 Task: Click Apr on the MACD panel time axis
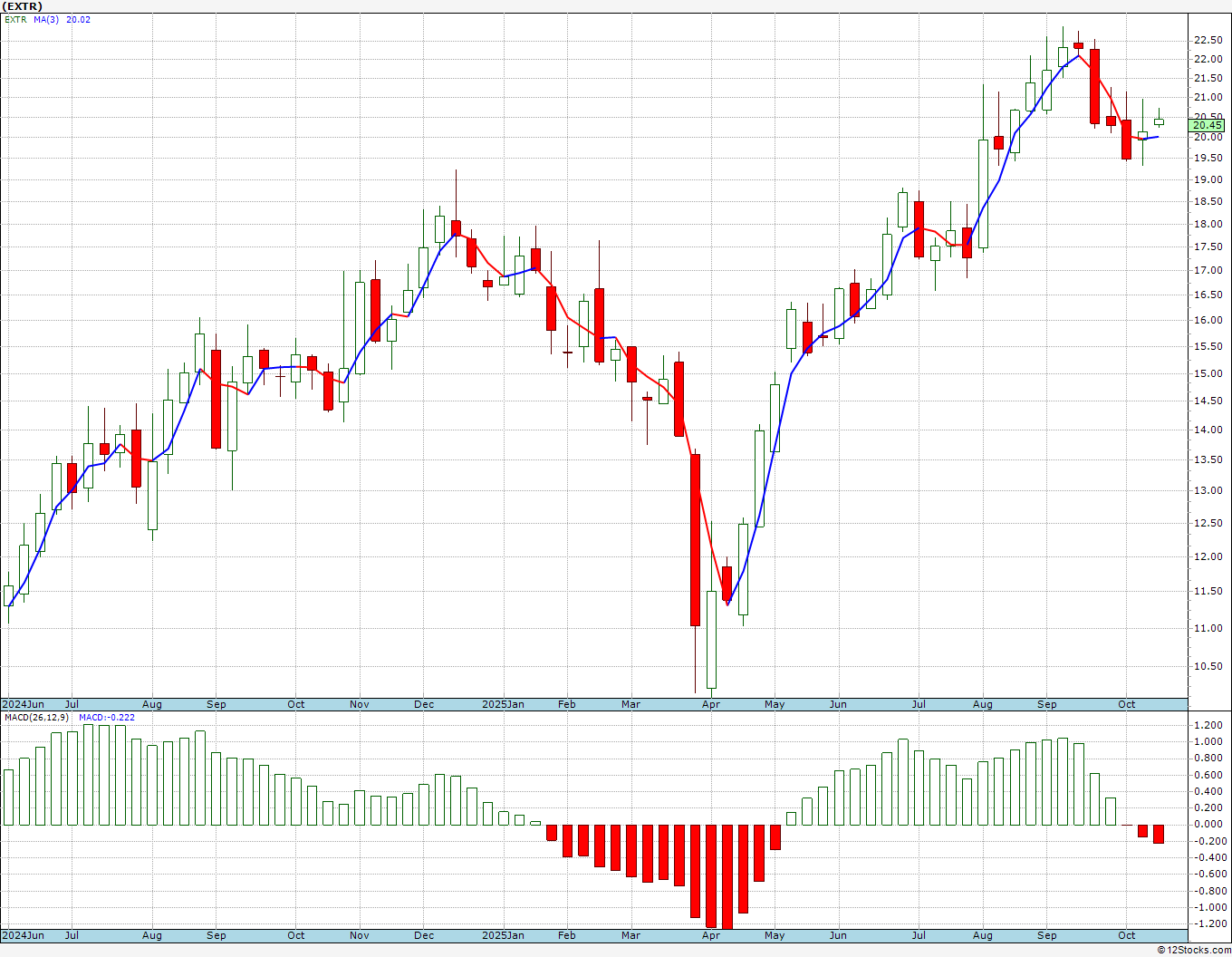point(710,935)
